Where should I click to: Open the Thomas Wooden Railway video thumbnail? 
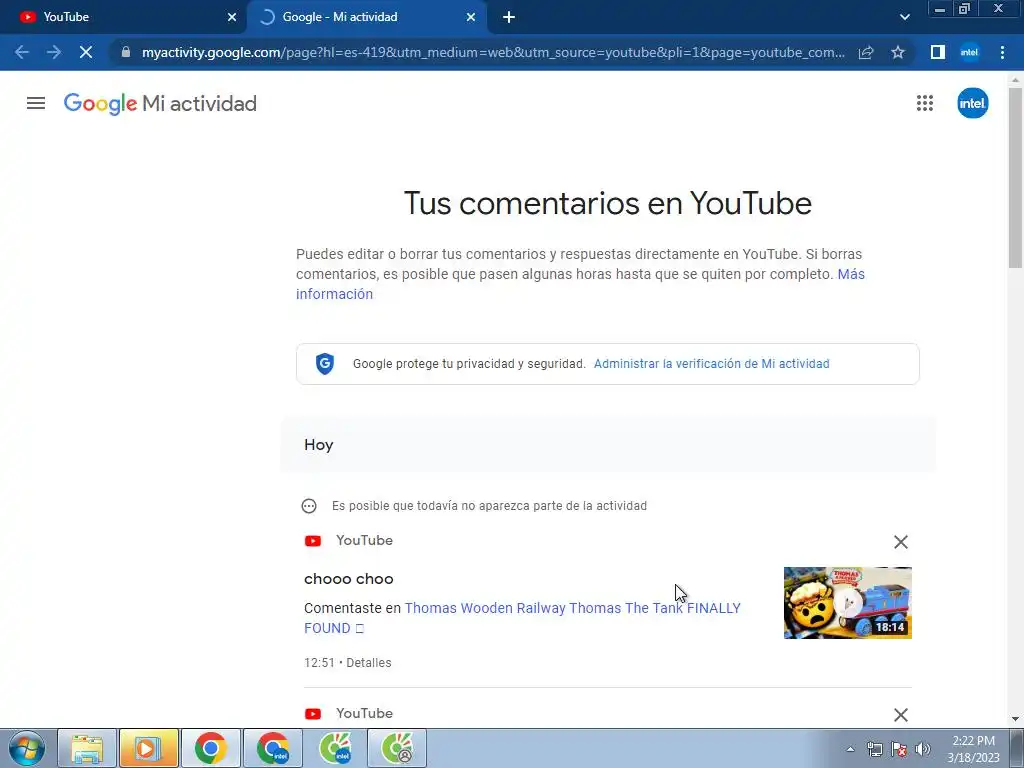(847, 603)
